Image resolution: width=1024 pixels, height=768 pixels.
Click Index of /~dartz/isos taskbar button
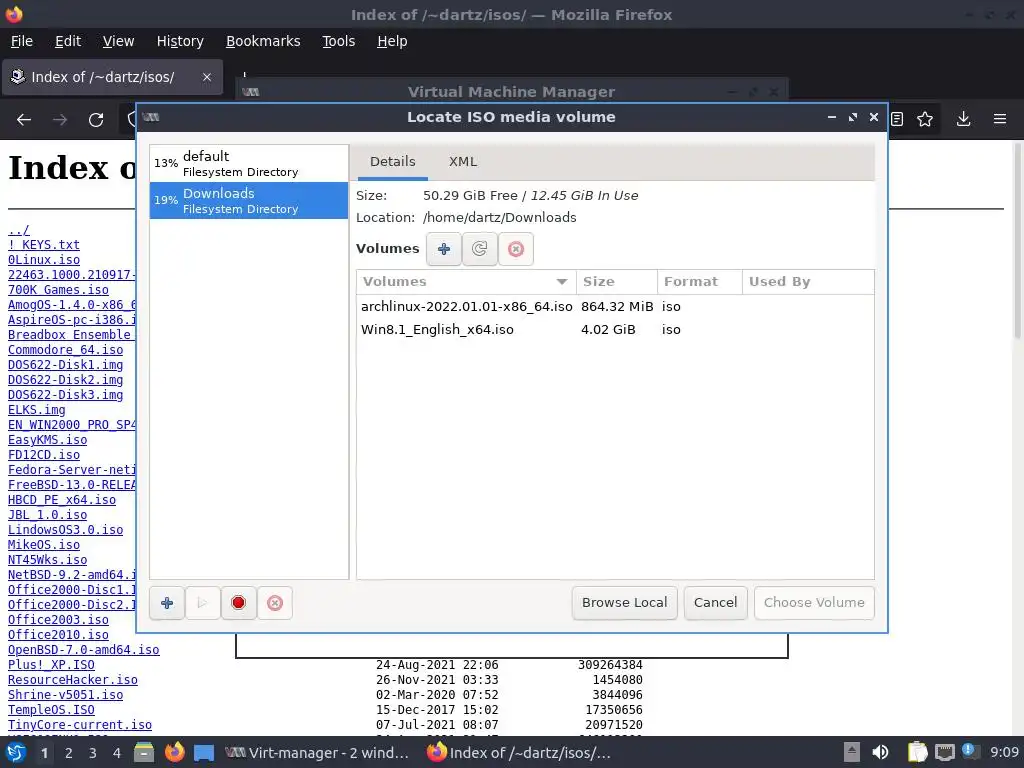coord(520,753)
